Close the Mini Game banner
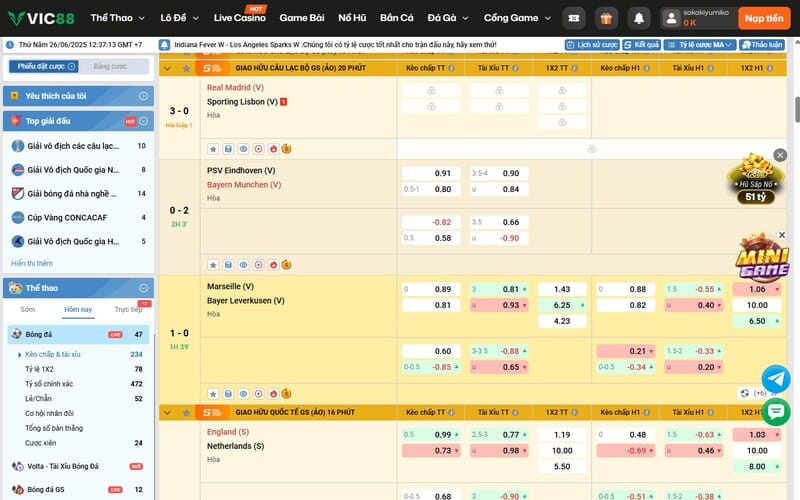This screenshot has width=800, height=500. 782,235
